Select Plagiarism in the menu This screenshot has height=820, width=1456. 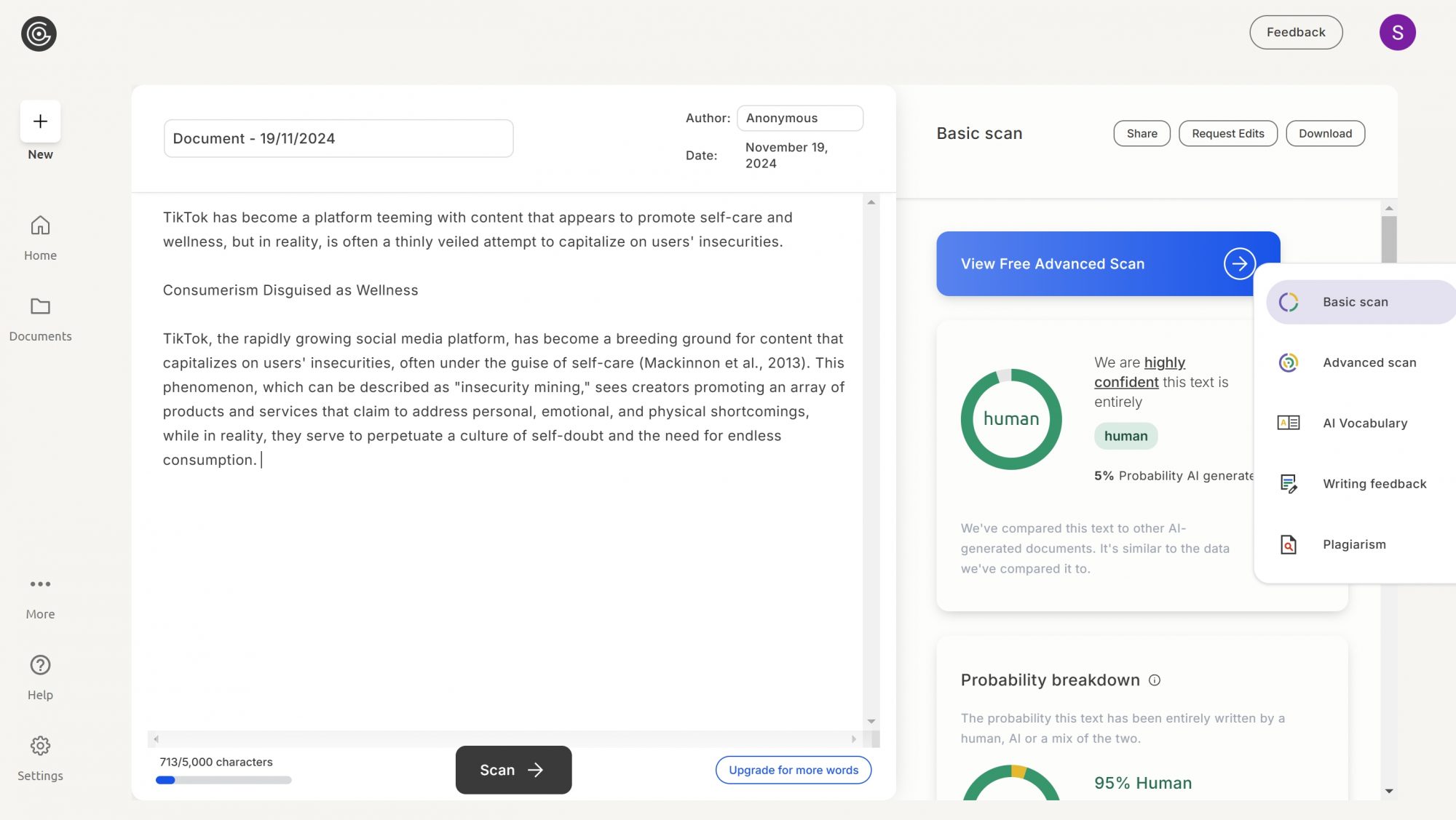(1361, 544)
